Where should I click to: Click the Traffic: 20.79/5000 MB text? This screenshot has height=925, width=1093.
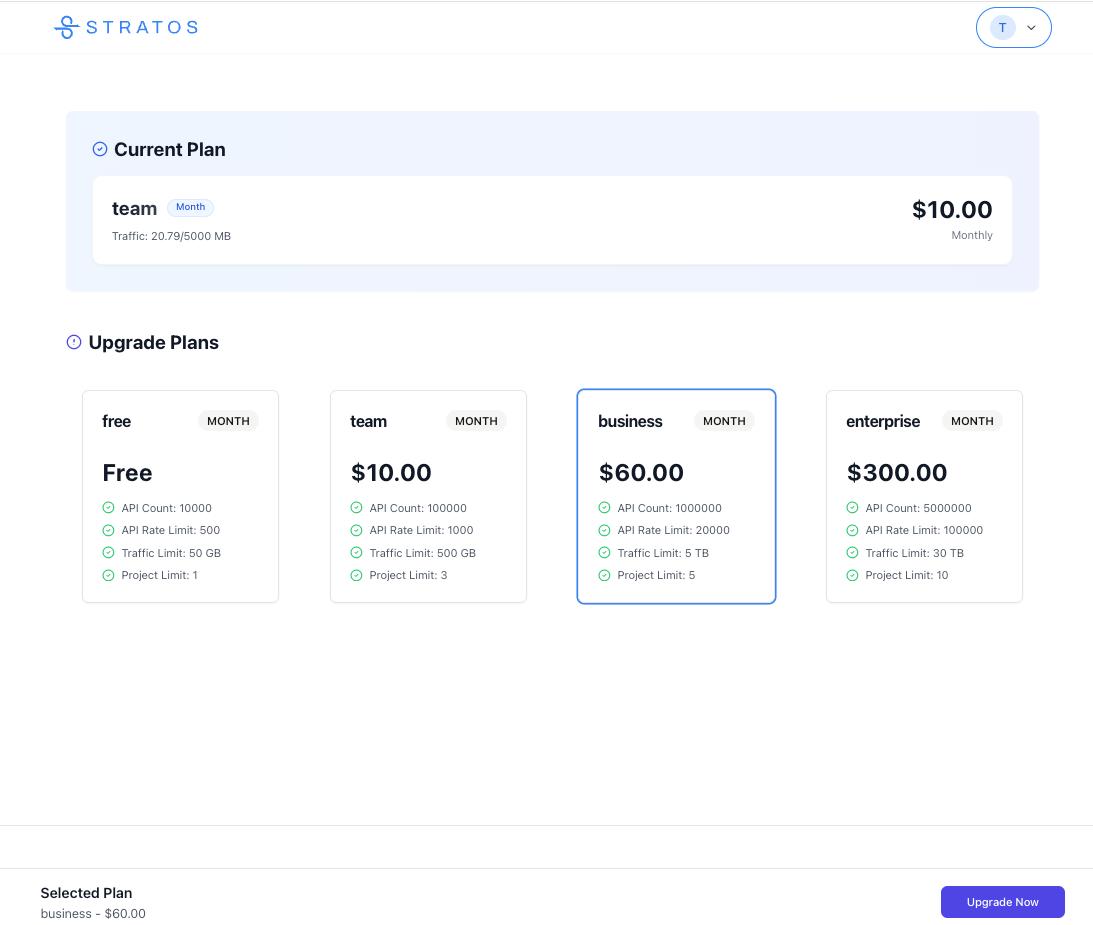tap(171, 236)
